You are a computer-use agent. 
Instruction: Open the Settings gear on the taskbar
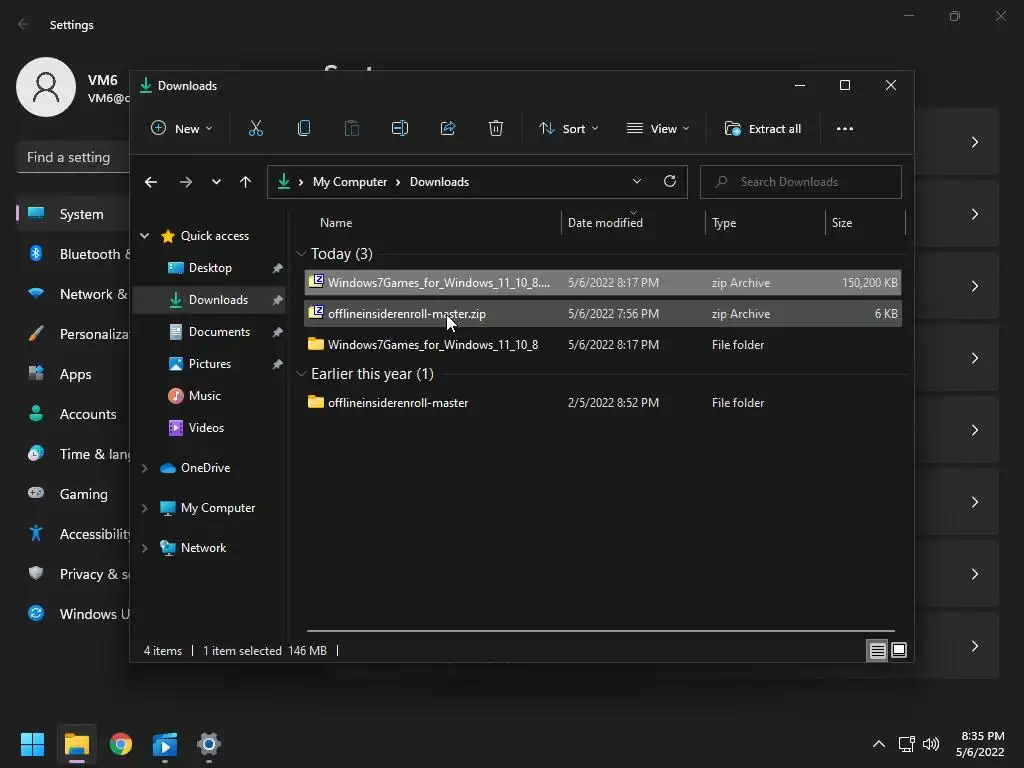pos(209,744)
